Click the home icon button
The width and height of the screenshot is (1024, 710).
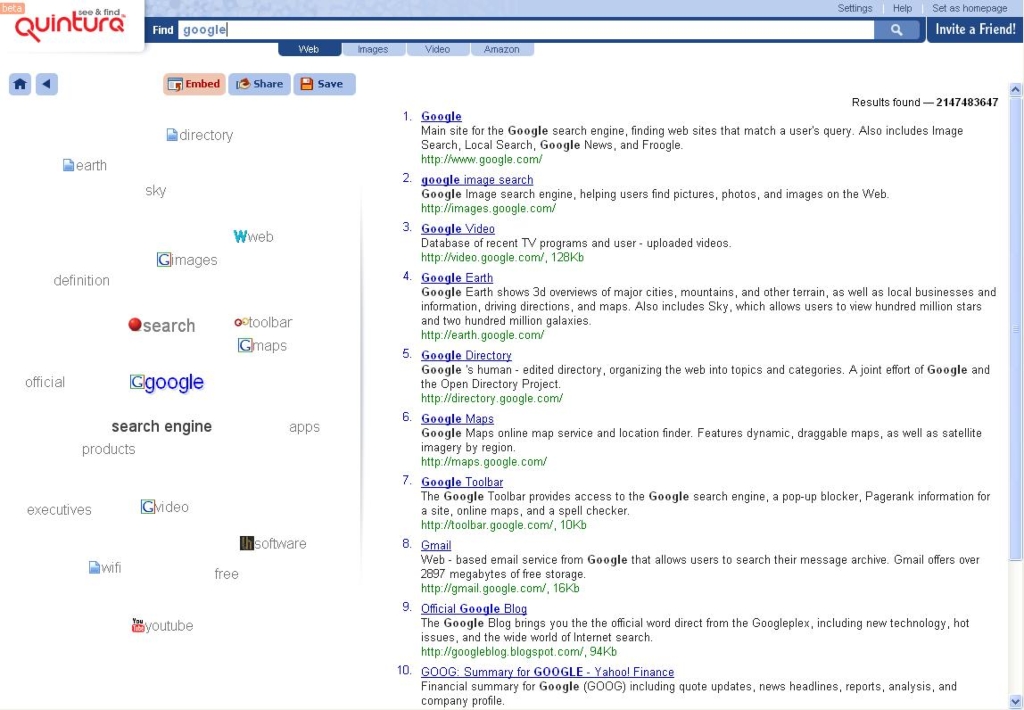(x=20, y=84)
